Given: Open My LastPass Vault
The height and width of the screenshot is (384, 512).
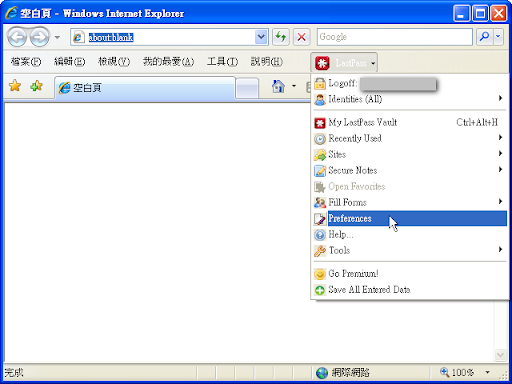Looking at the screenshot, I should tap(410, 122).
